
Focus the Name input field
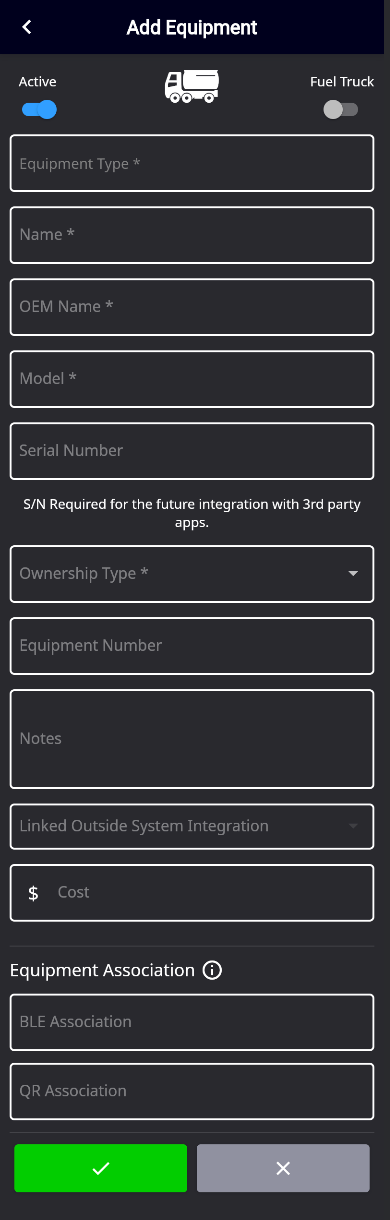pos(192,235)
